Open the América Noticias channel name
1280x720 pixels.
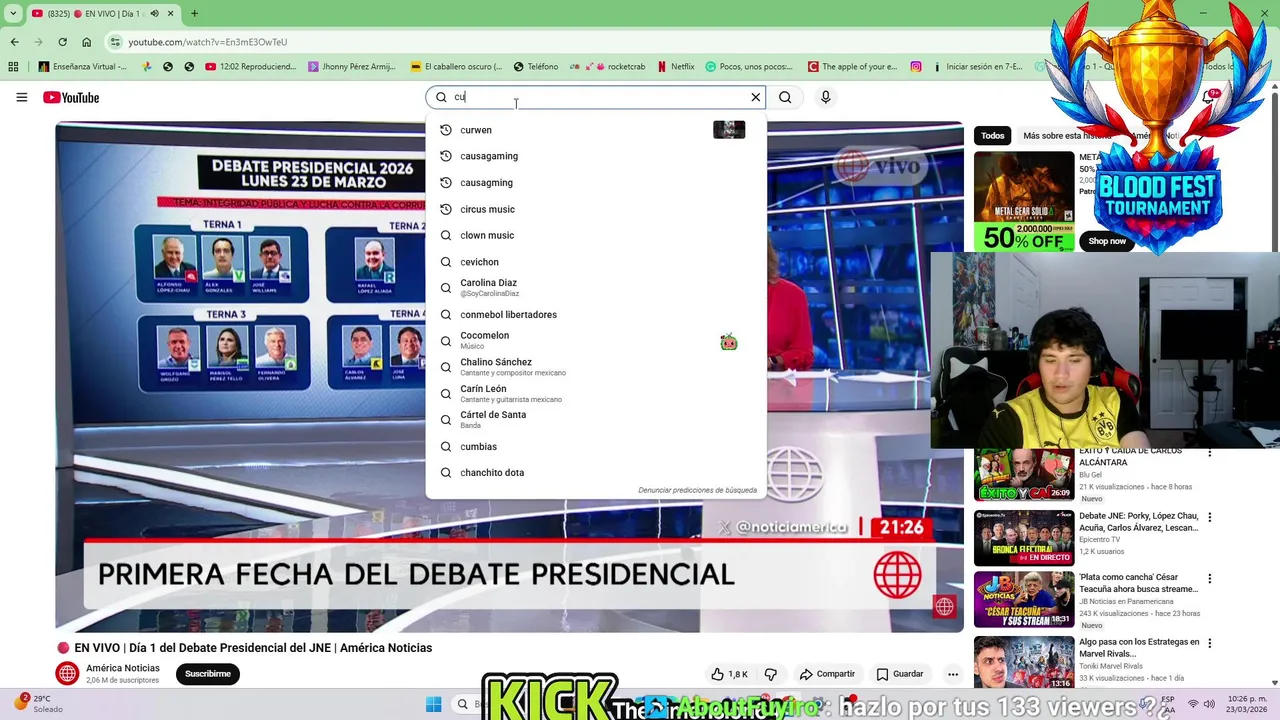pos(123,668)
